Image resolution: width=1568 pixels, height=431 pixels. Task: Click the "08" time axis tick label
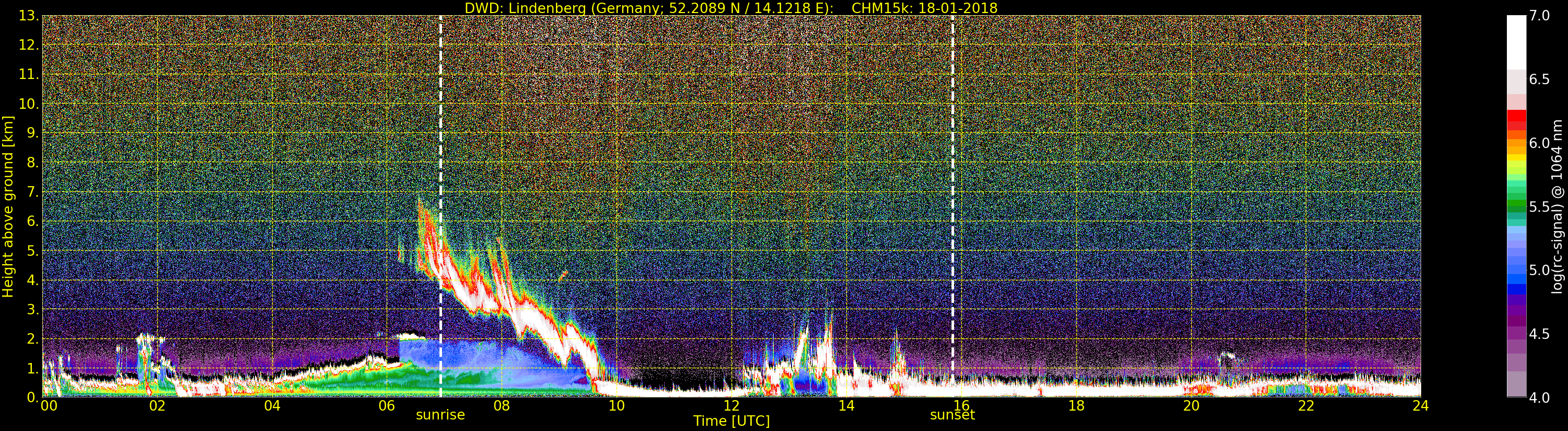502,406
